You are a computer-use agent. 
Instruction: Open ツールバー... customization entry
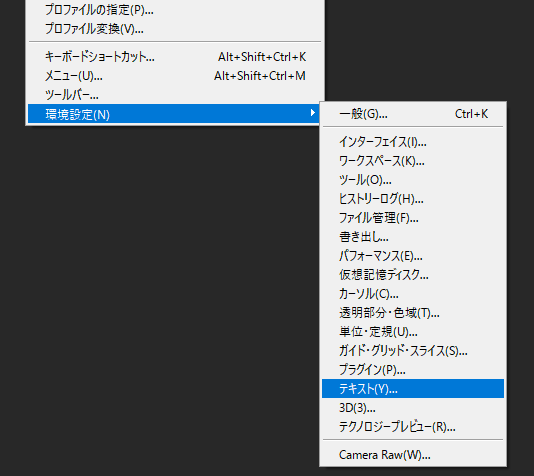[x=175, y=95]
